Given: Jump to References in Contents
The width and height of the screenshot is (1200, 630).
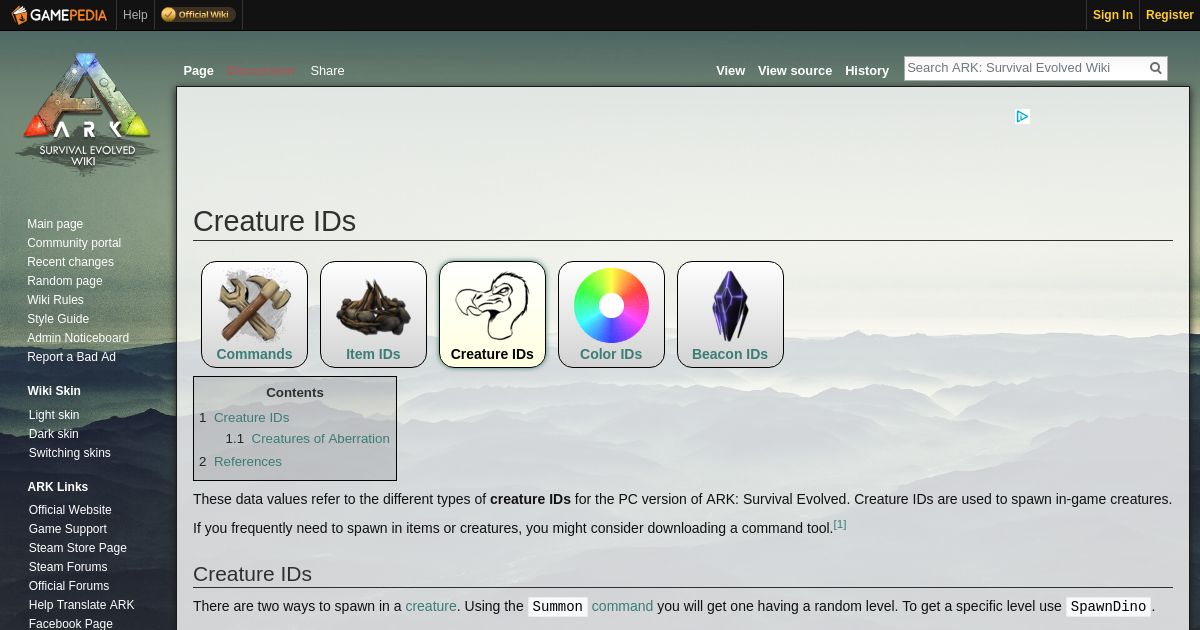Looking at the screenshot, I should pyautogui.click(x=248, y=462).
